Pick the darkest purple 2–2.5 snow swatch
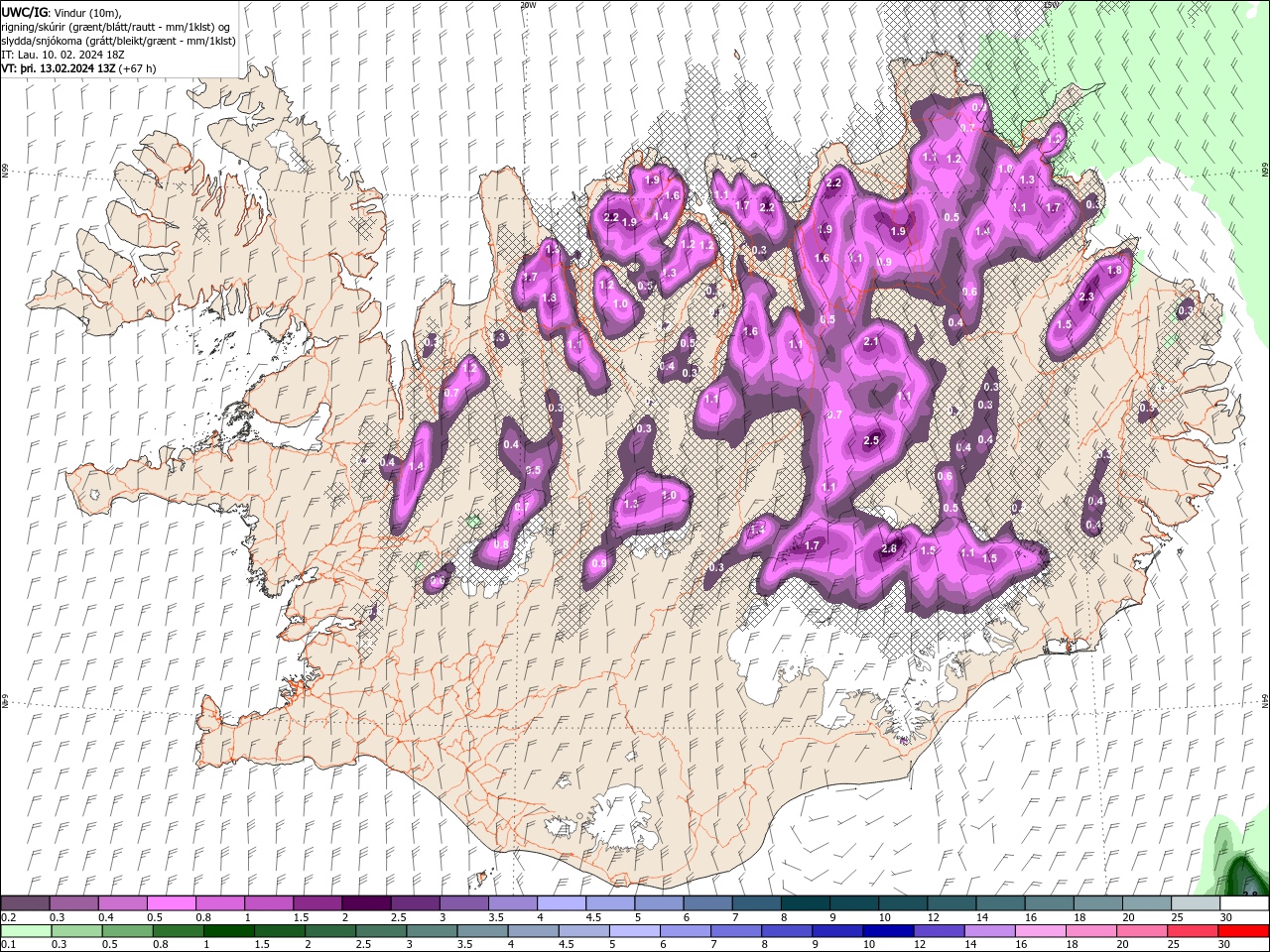1270x952 pixels. point(366,903)
